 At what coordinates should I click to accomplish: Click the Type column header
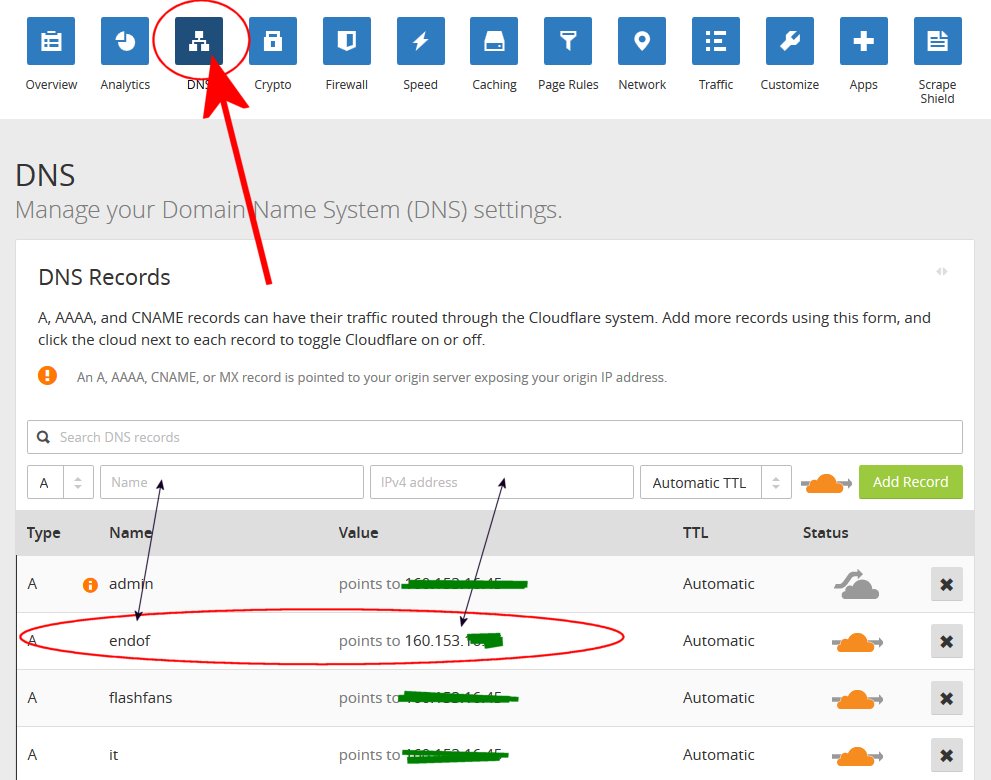pos(44,533)
